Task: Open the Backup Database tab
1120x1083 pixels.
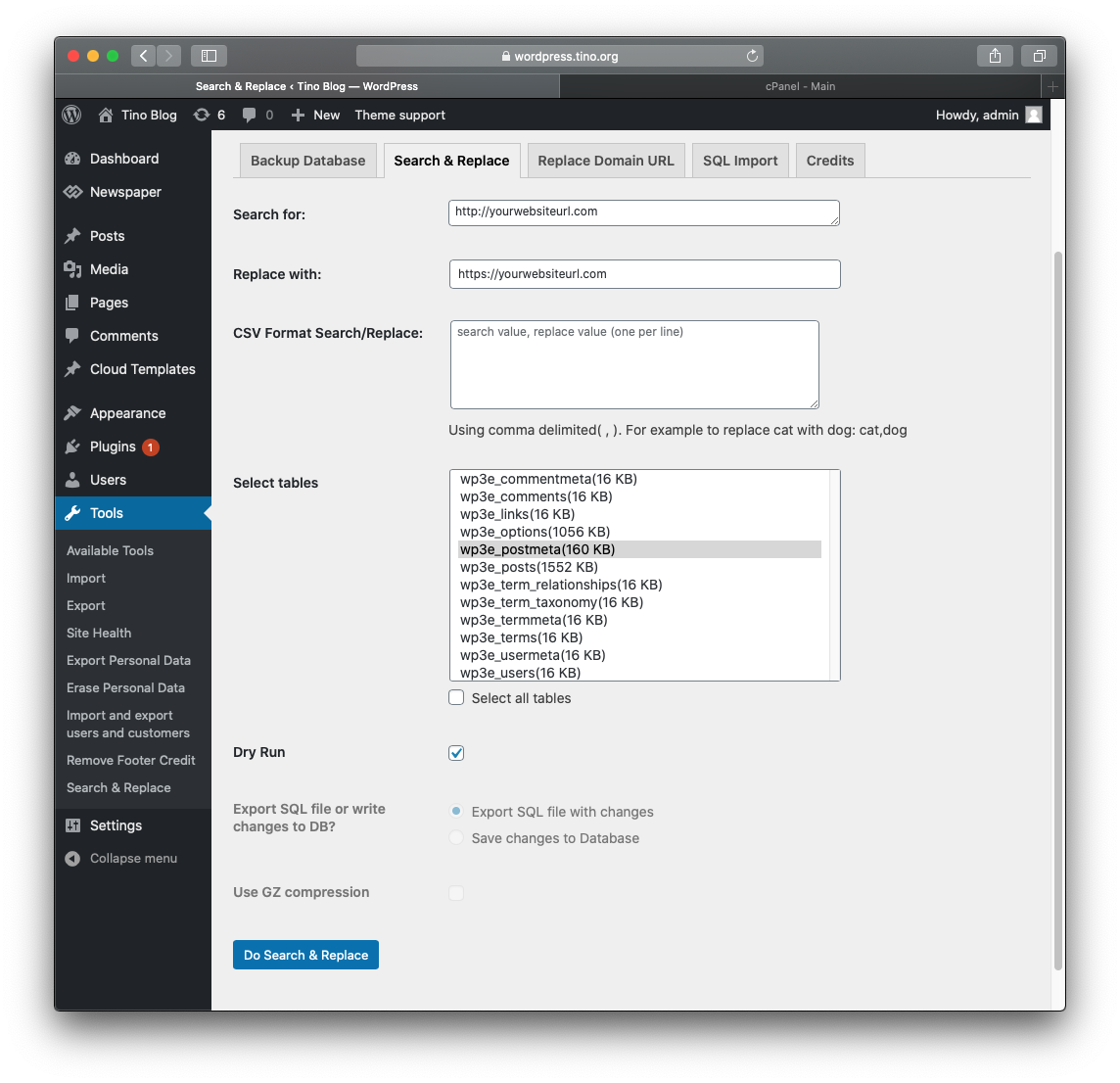Action: tap(307, 161)
